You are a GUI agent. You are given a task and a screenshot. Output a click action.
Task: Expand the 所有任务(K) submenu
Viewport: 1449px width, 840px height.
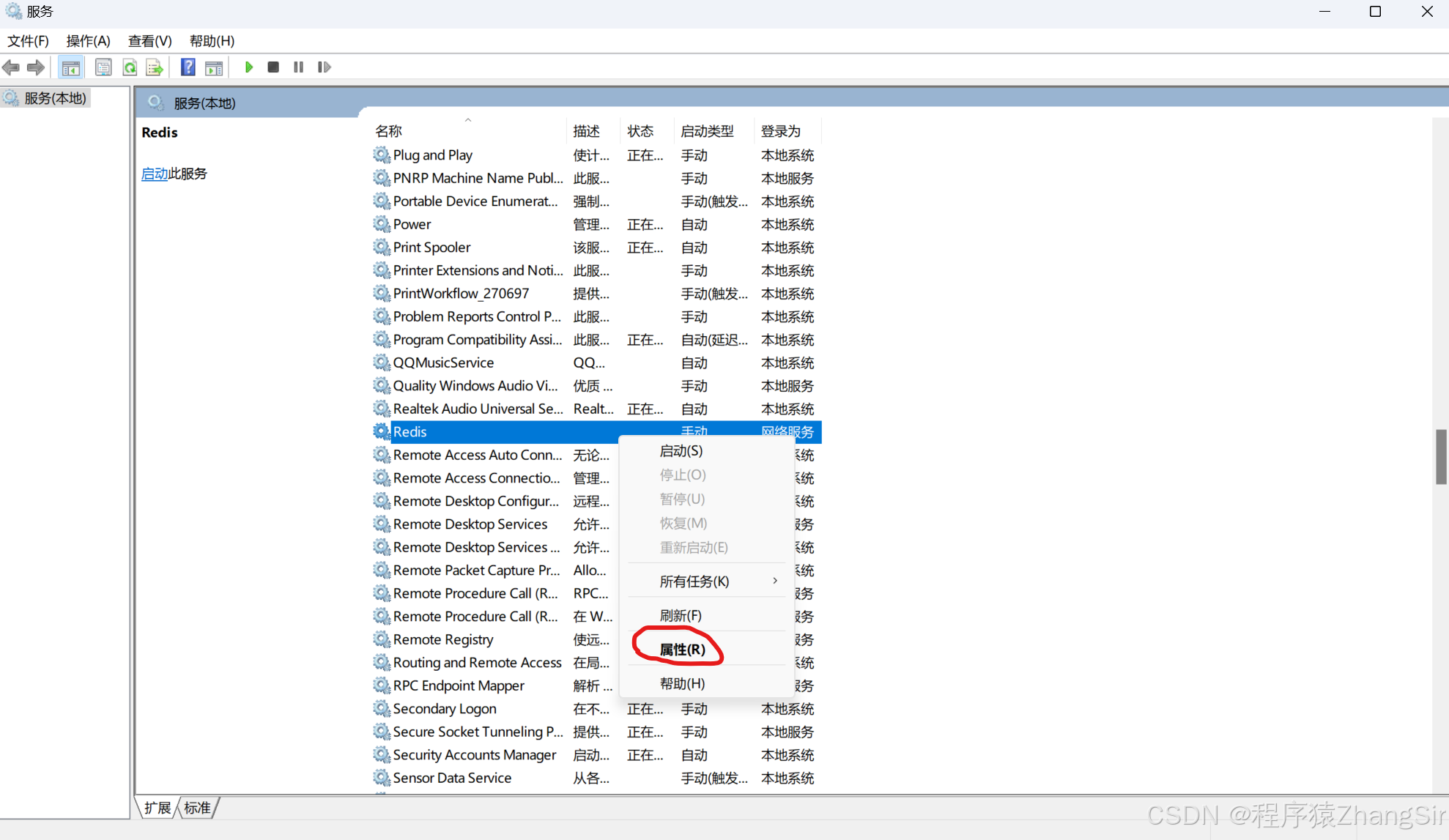694,581
